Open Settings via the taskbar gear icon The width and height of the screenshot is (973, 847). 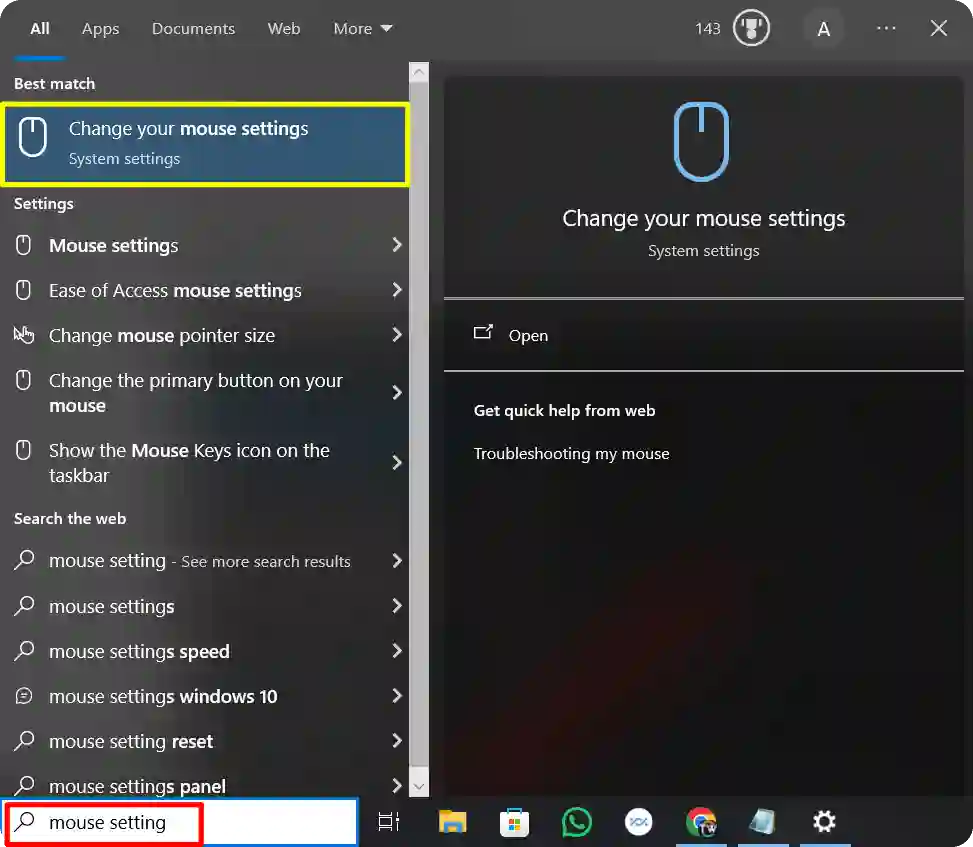(824, 822)
